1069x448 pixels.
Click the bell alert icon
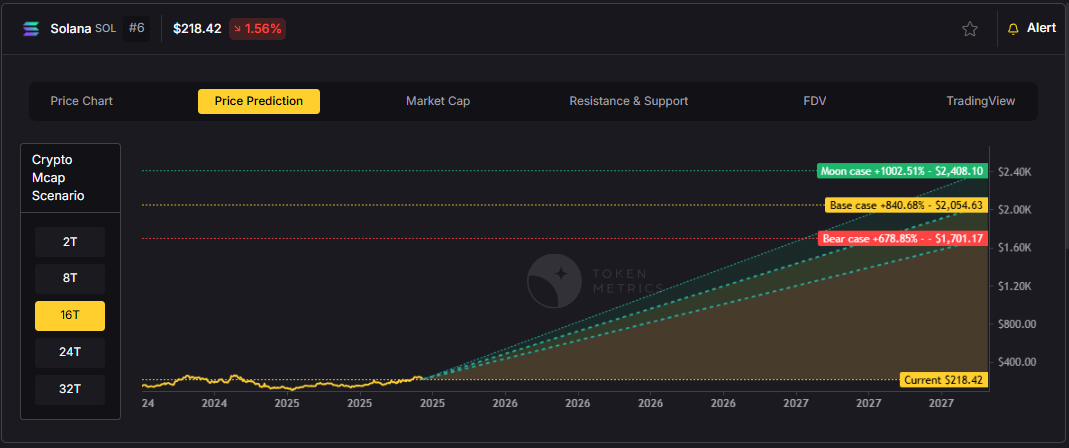point(1013,29)
